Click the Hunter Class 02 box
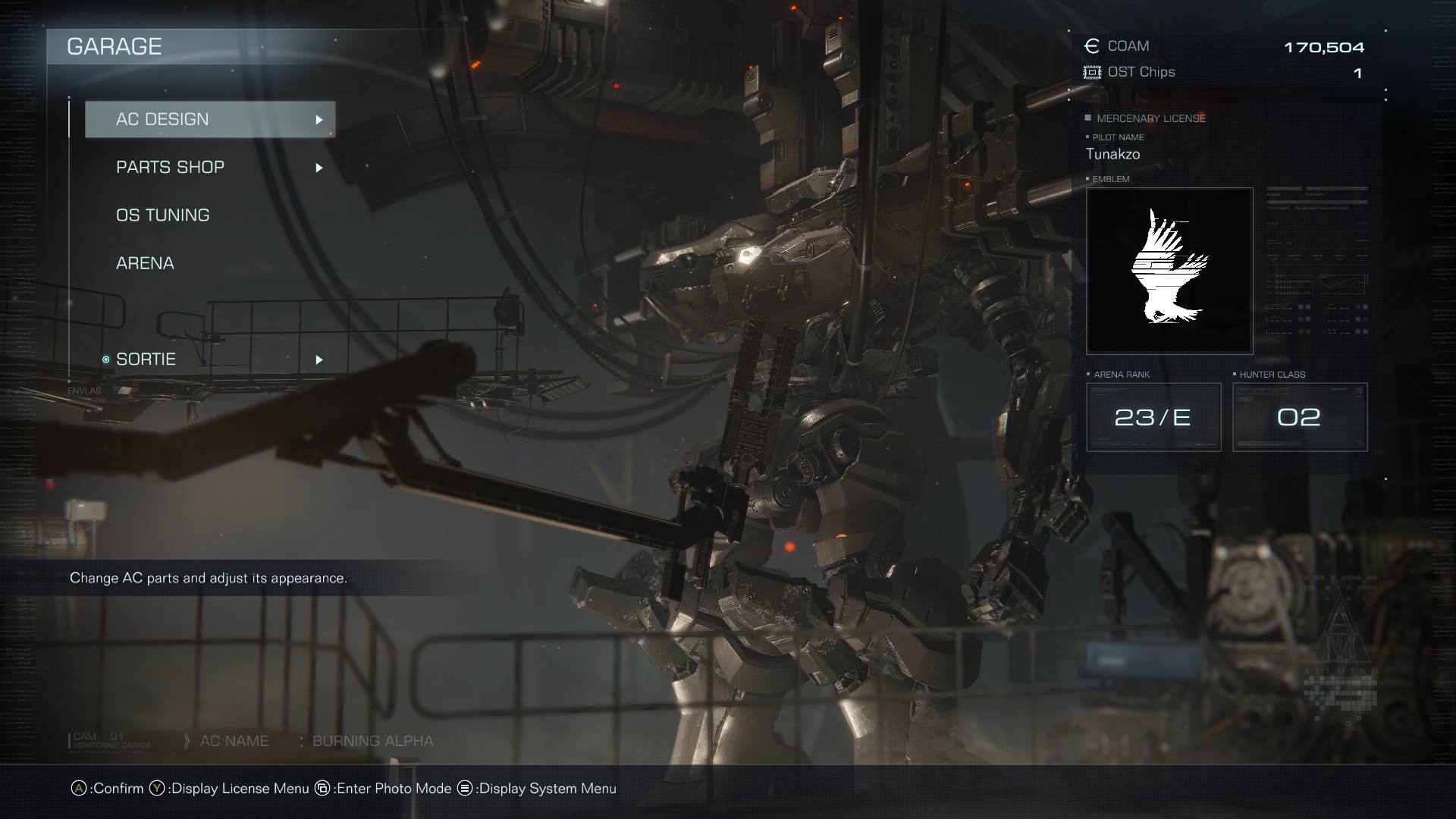The height and width of the screenshot is (819, 1456). tap(1300, 417)
